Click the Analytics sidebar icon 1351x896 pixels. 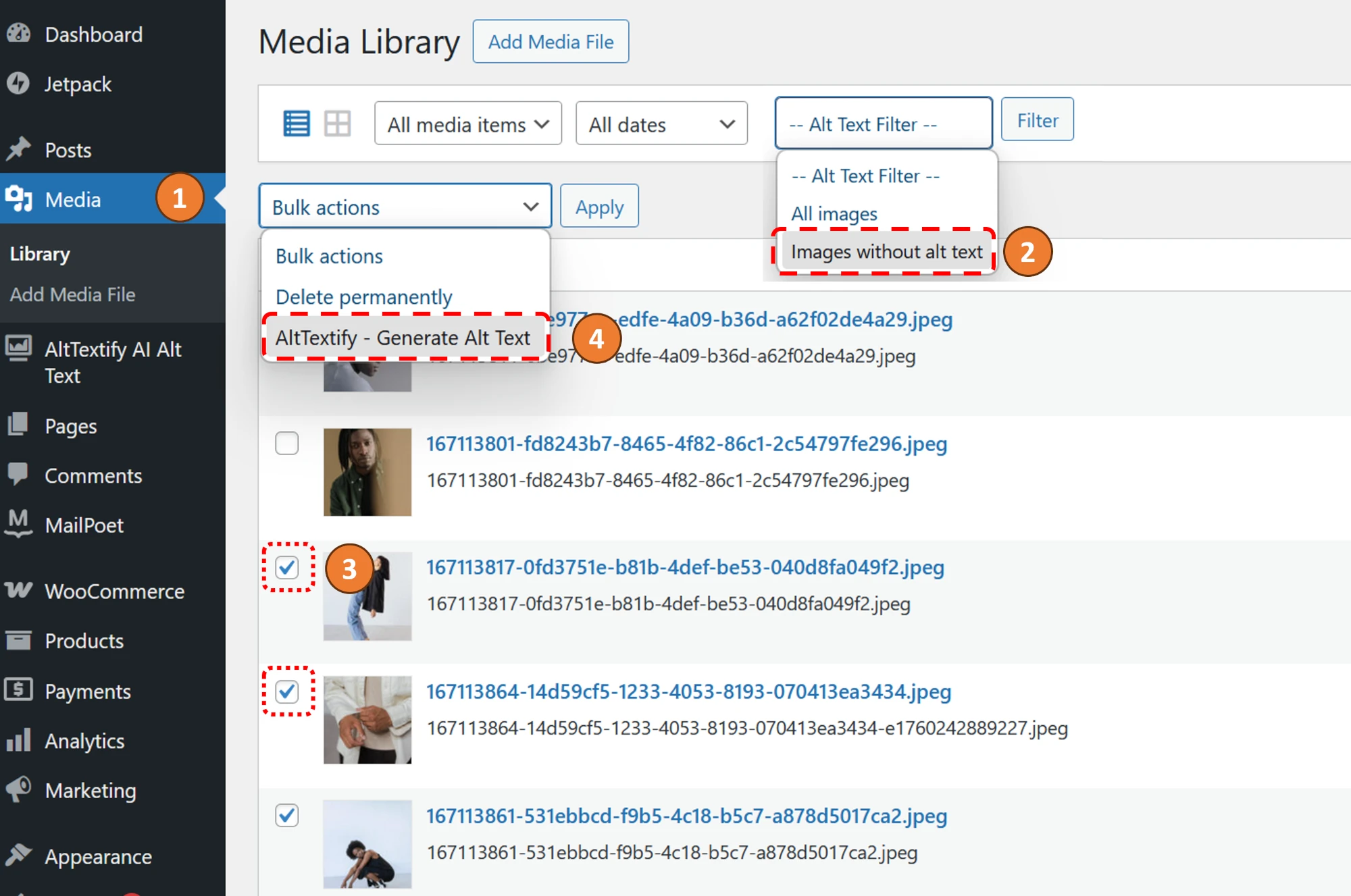click(18, 741)
